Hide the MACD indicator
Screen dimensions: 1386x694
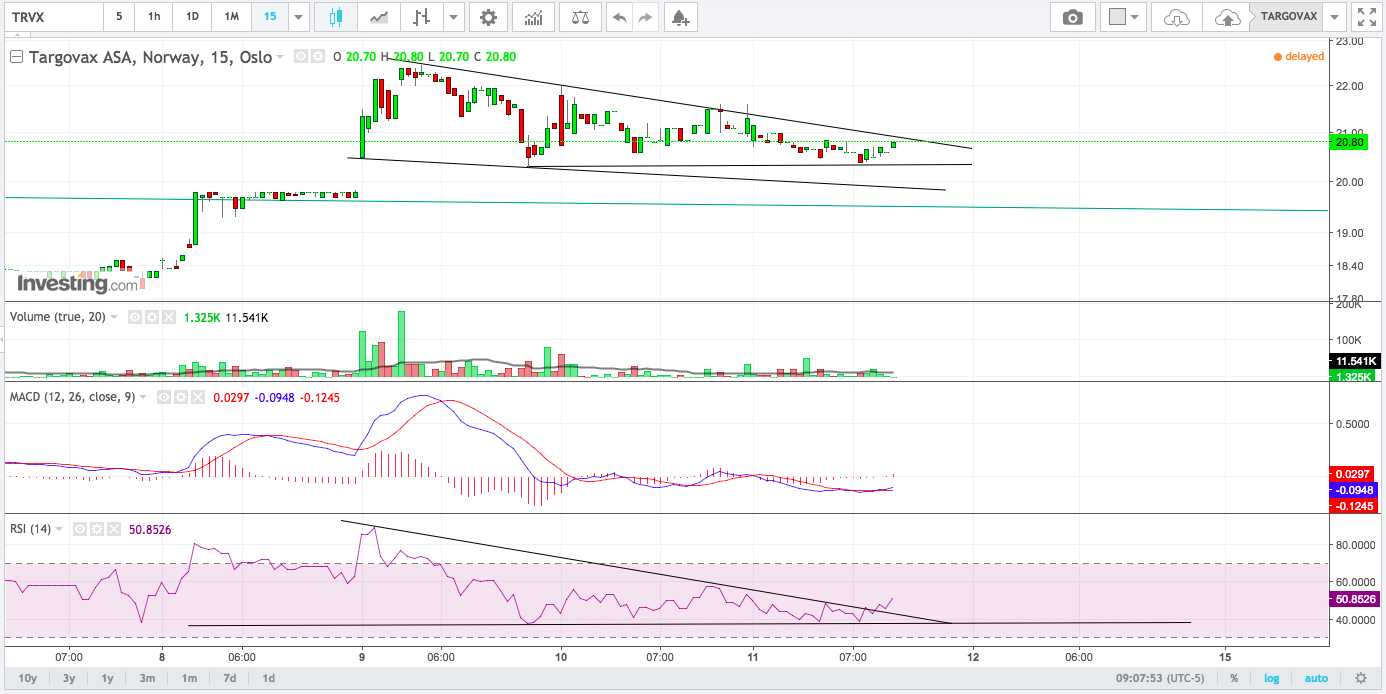(166, 397)
